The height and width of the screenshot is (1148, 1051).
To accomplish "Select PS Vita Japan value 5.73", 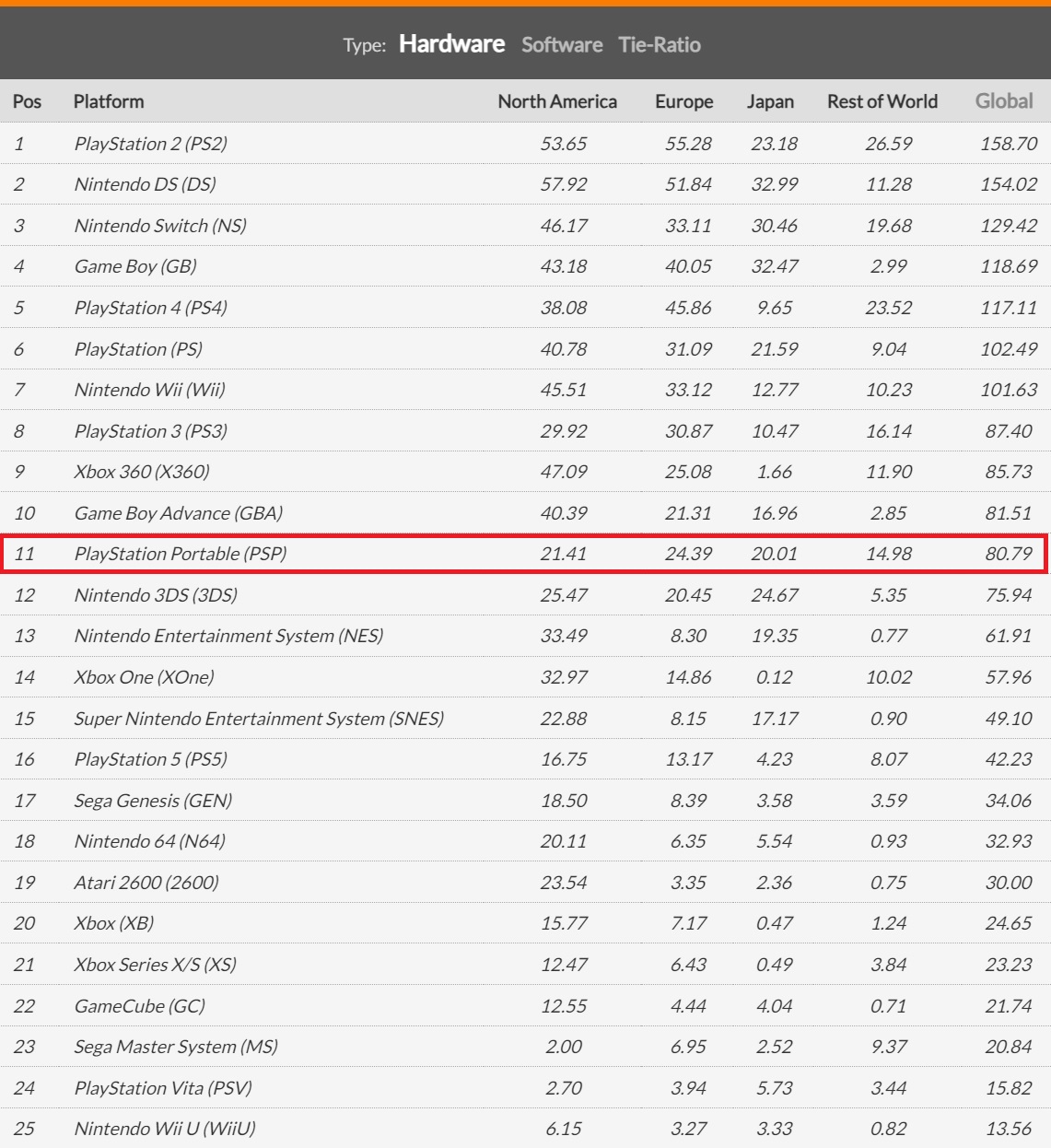I will (x=775, y=1088).
